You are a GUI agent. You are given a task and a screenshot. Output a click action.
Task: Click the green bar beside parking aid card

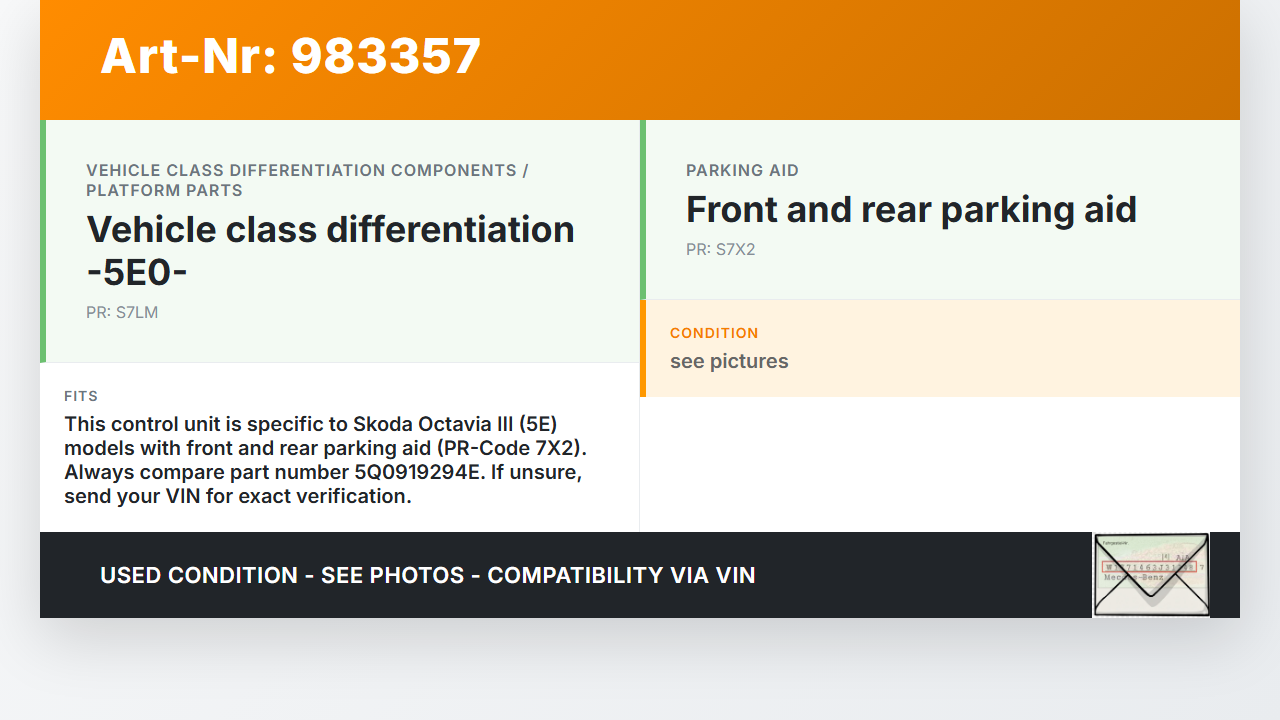[x=643, y=210]
